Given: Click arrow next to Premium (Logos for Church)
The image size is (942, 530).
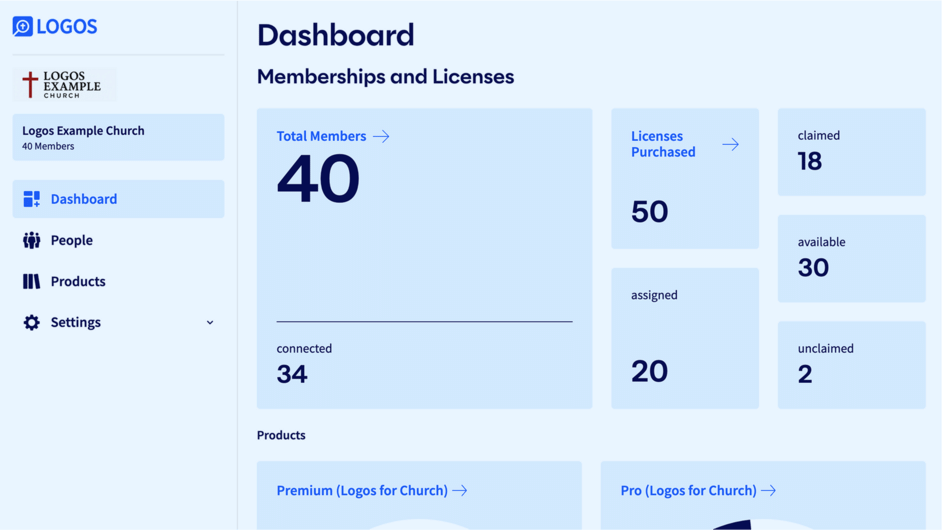Looking at the screenshot, I should coord(460,490).
